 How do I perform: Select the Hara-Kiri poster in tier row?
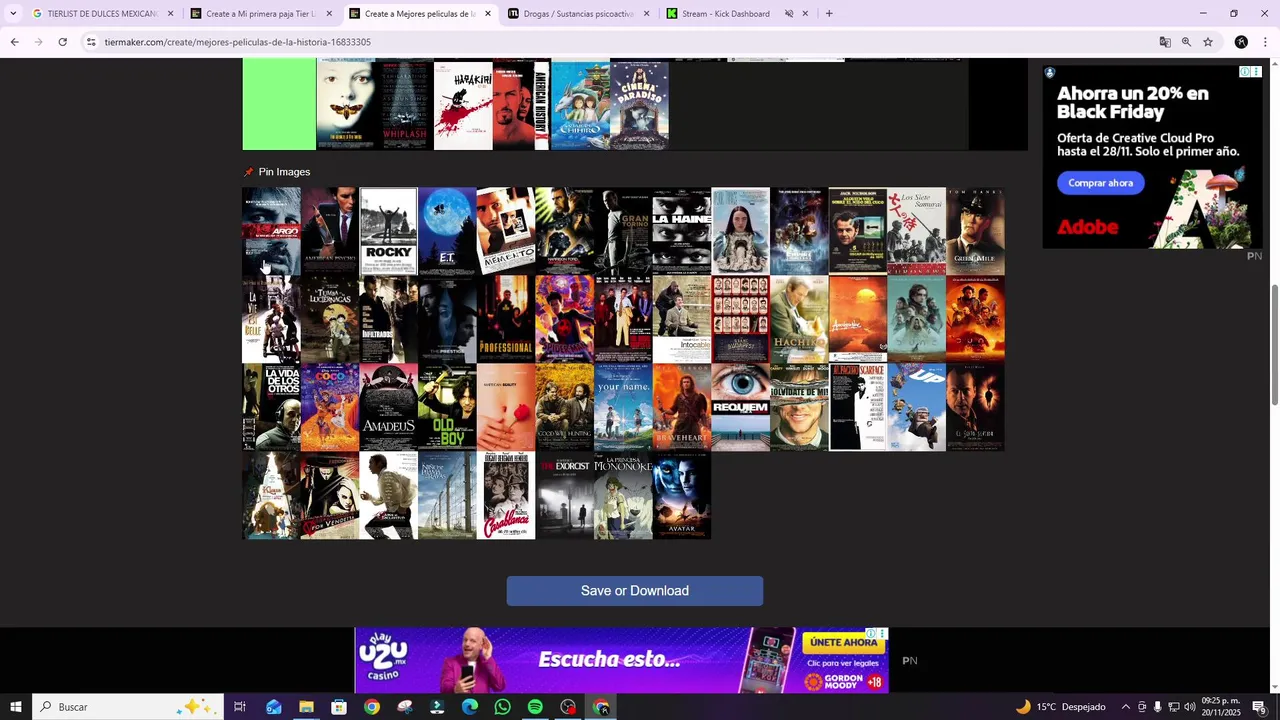click(x=463, y=105)
